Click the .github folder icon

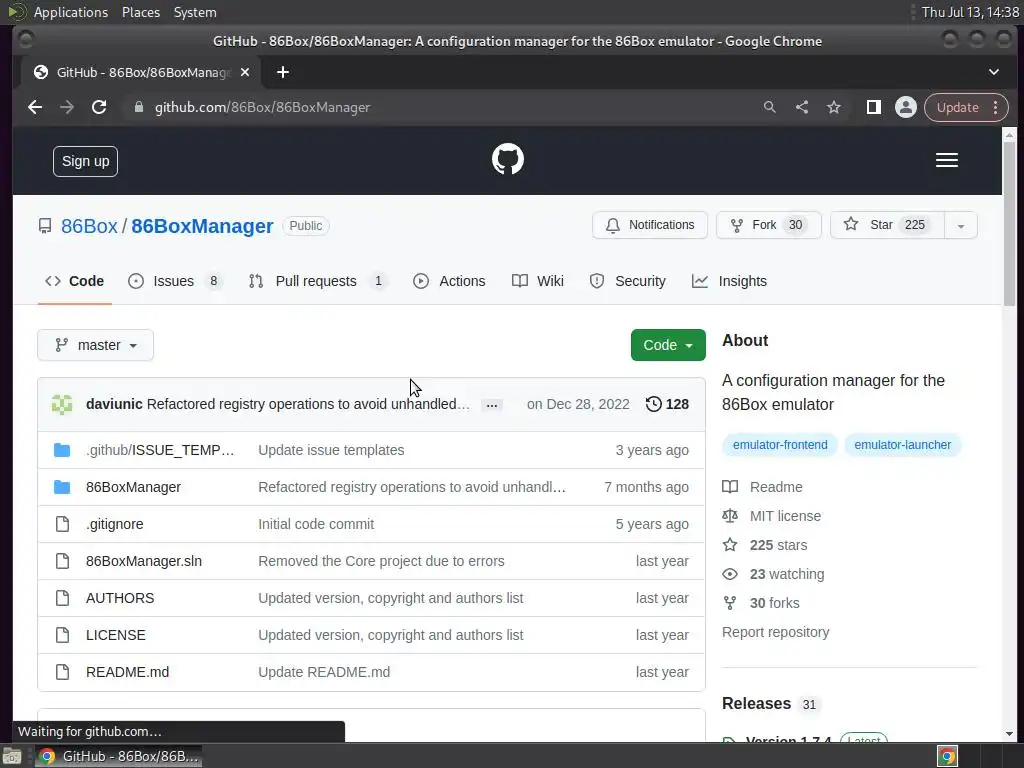[x=62, y=450]
